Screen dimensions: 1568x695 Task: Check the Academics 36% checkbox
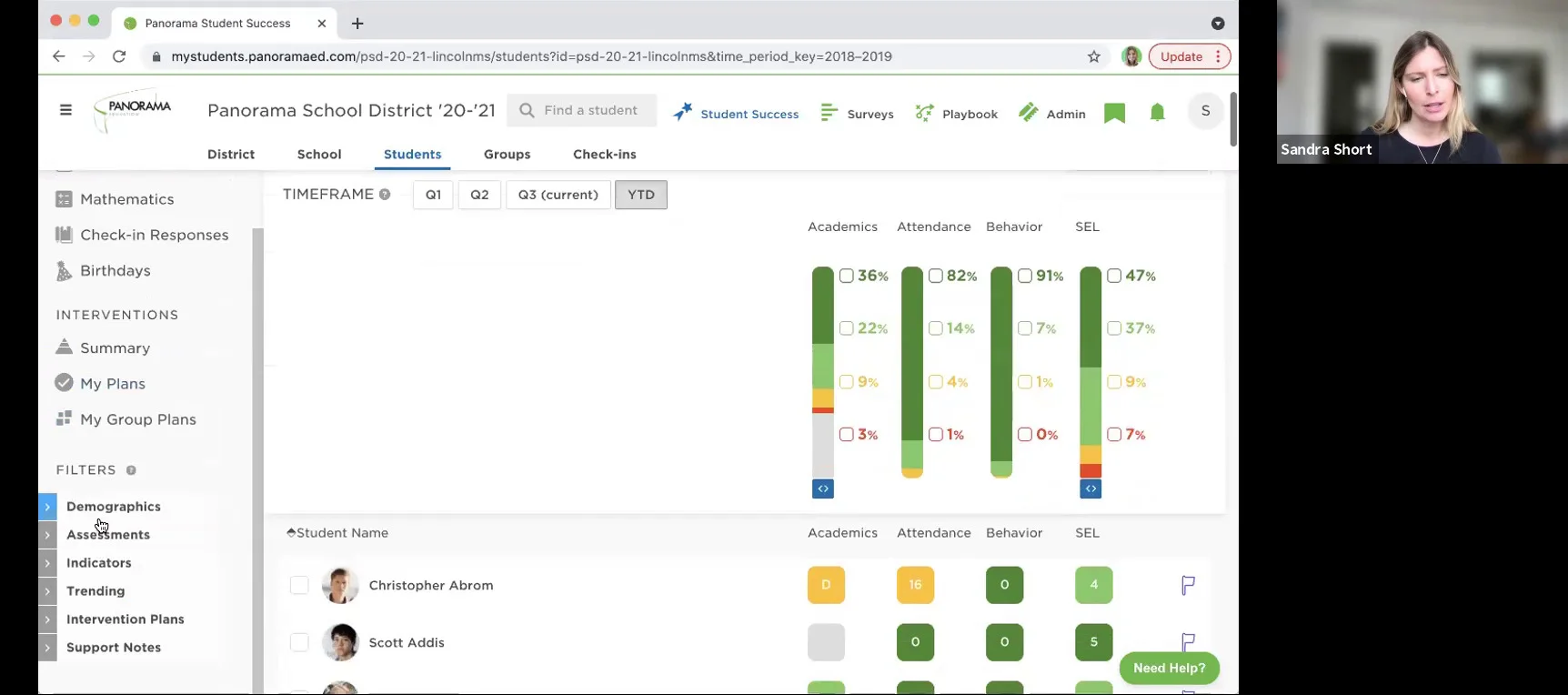coord(847,276)
